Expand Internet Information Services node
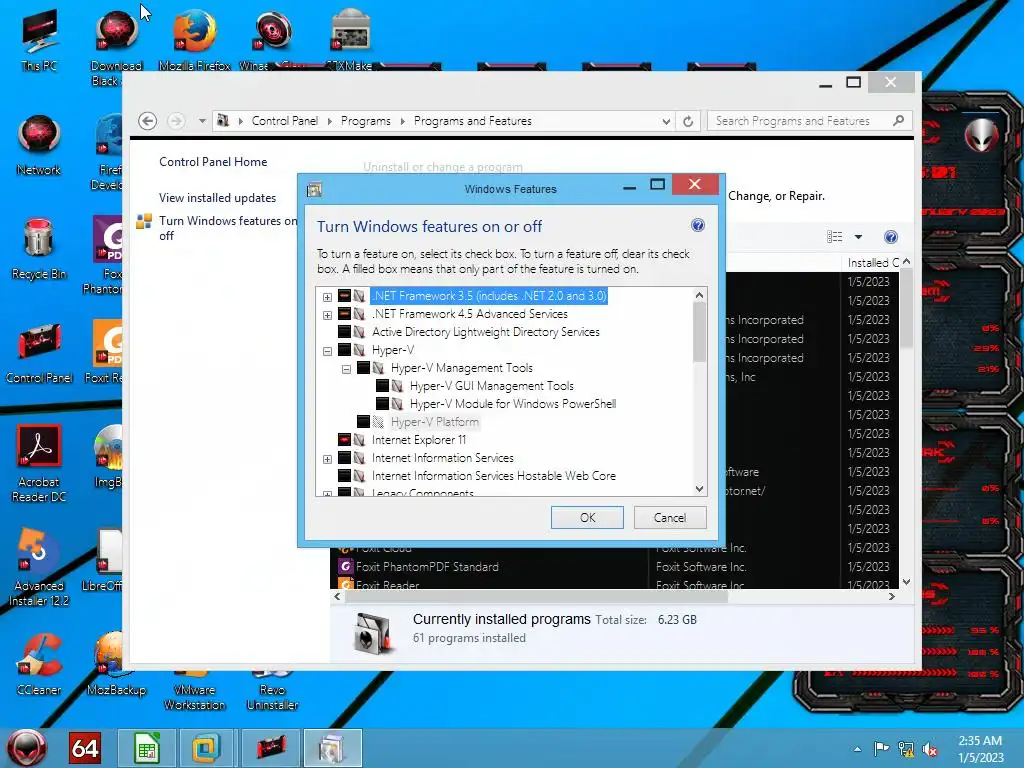1024x768 pixels. (x=327, y=459)
